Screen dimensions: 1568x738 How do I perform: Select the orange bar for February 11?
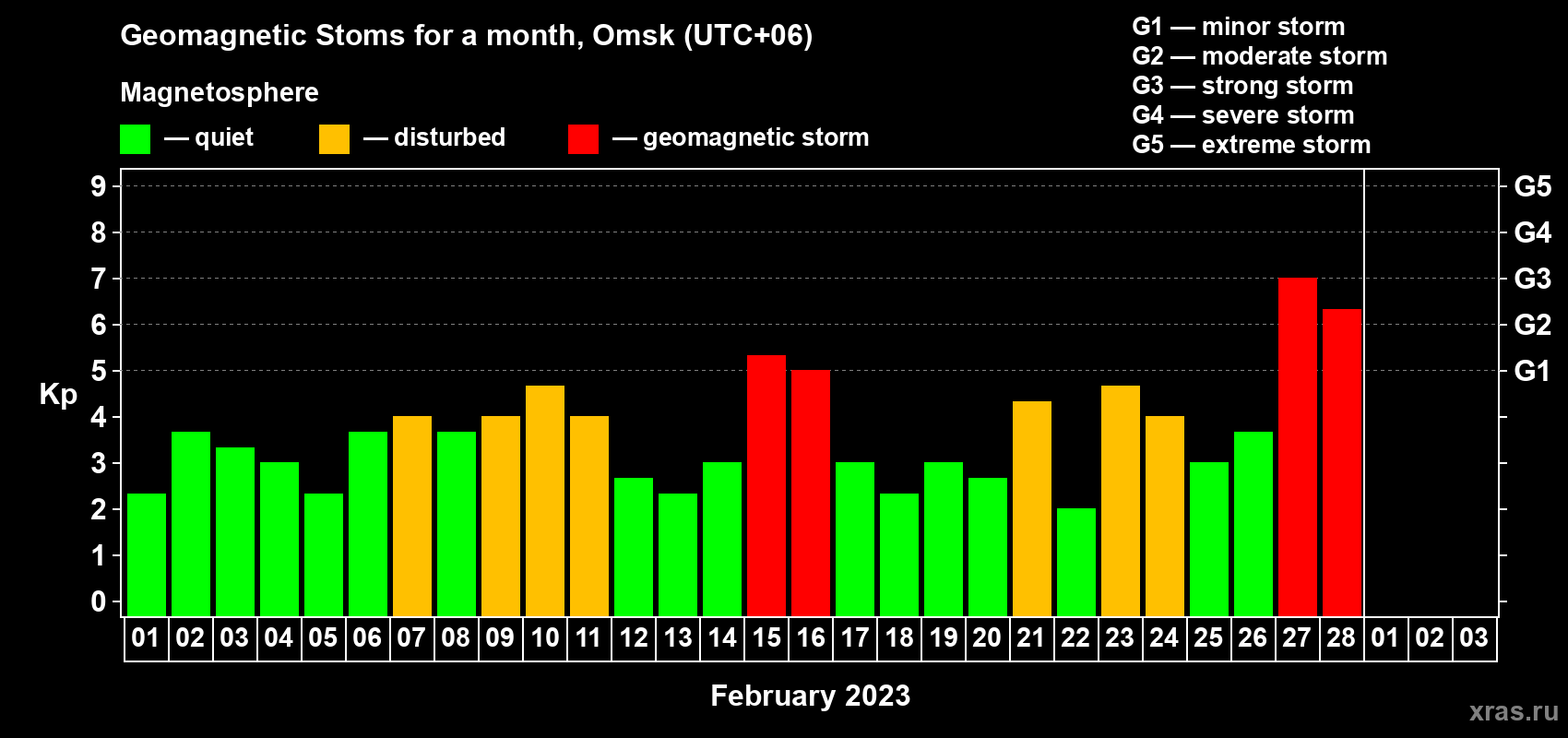point(589,516)
